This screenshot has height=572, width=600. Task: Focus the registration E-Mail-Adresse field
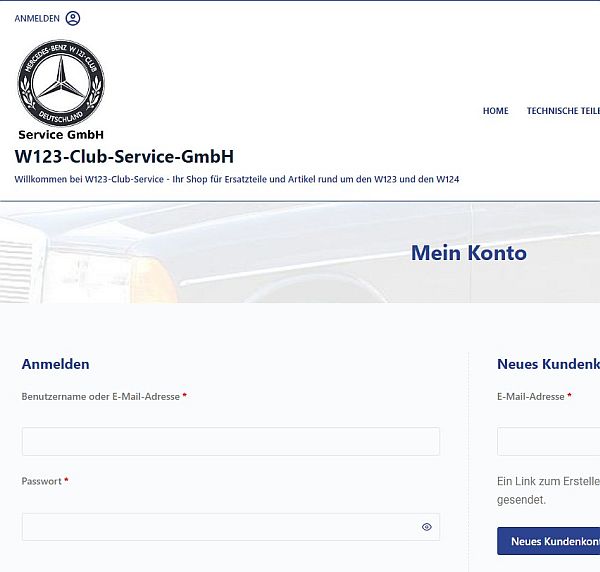[x=548, y=442]
